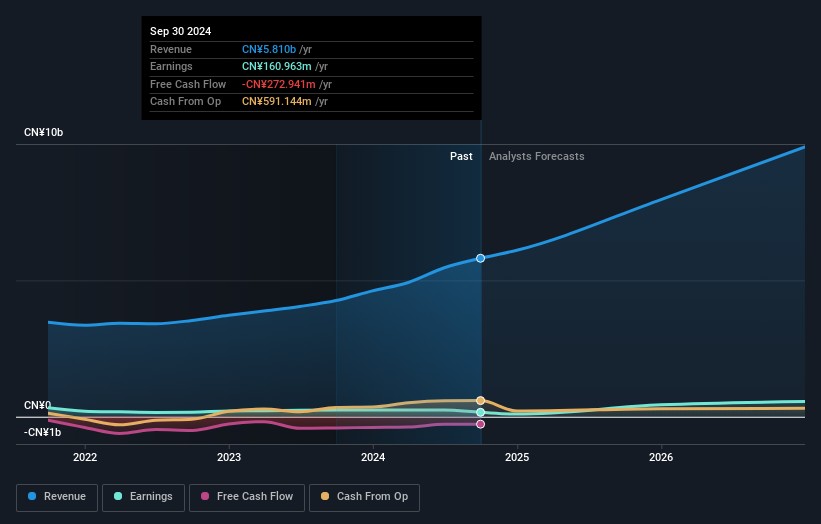
Task: Click the 2024 x-axis label
Action: click(373, 457)
